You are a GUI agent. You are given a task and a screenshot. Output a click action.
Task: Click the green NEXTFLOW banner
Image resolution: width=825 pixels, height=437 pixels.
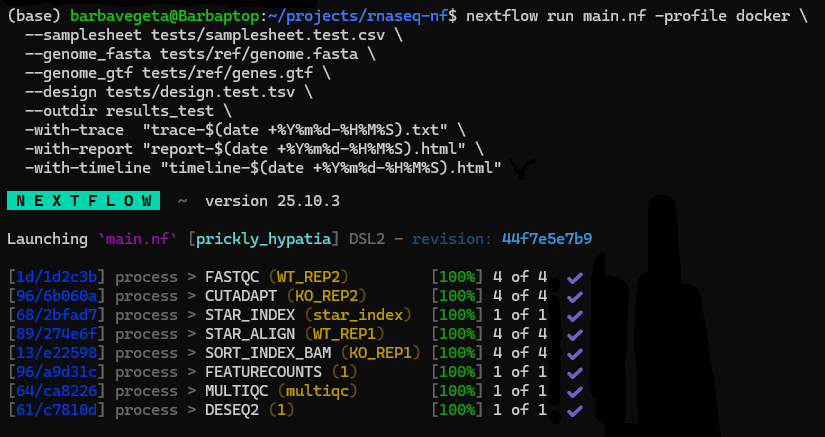click(83, 201)
